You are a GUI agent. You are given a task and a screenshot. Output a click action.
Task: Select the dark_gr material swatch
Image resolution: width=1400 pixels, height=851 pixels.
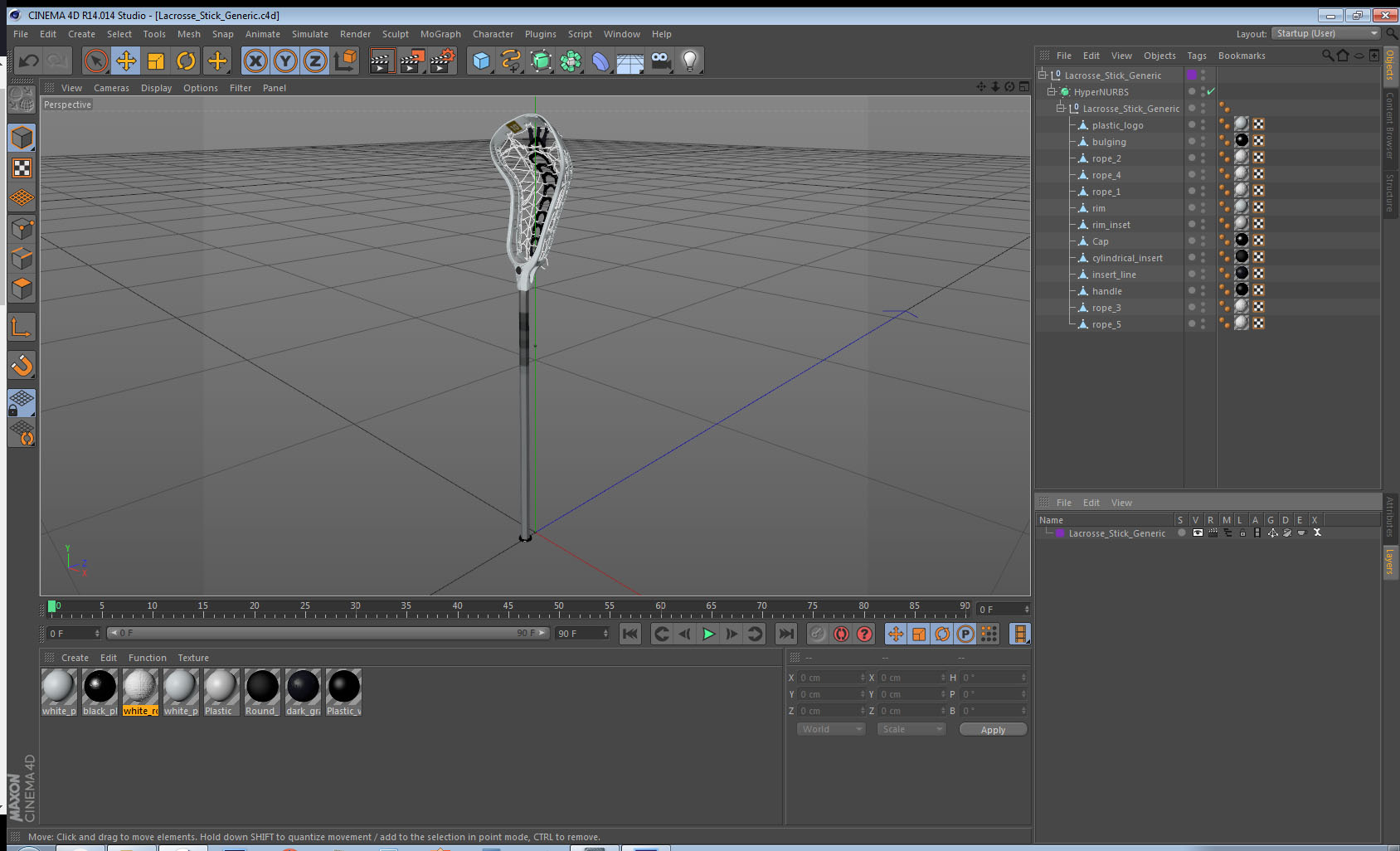[303, 693]
